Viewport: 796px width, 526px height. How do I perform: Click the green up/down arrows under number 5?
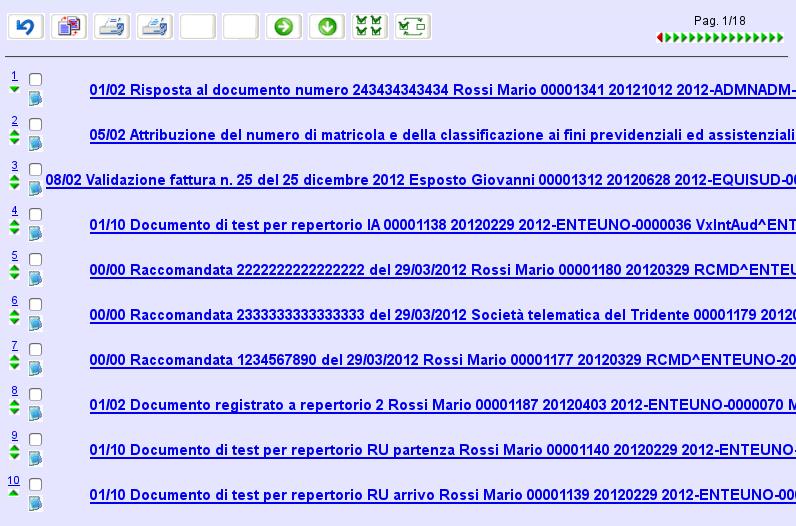click(14, 272)
